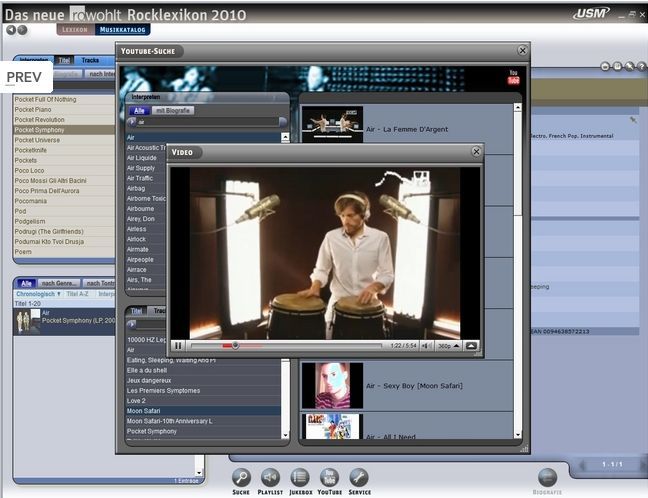Click scroll up arrow of video results
The height and width of the screenshot is (498, 648).
click(517, 107)
